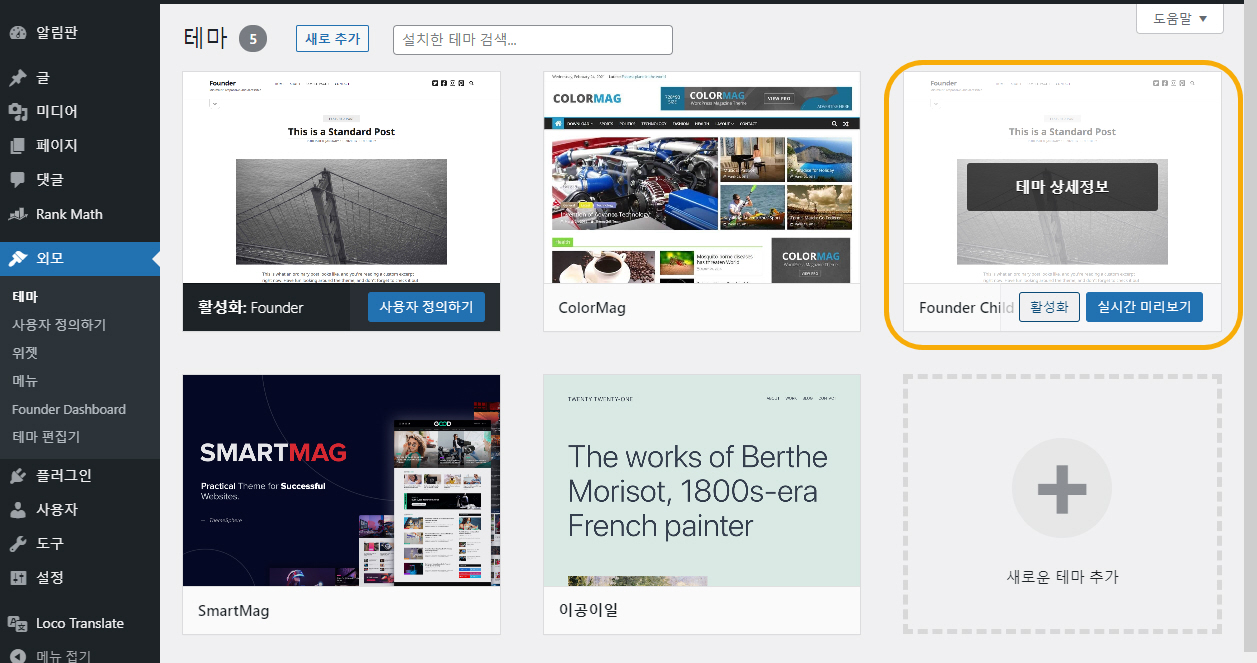Open 플러그인 menu label
The image size is (1257, 663).
64,476
